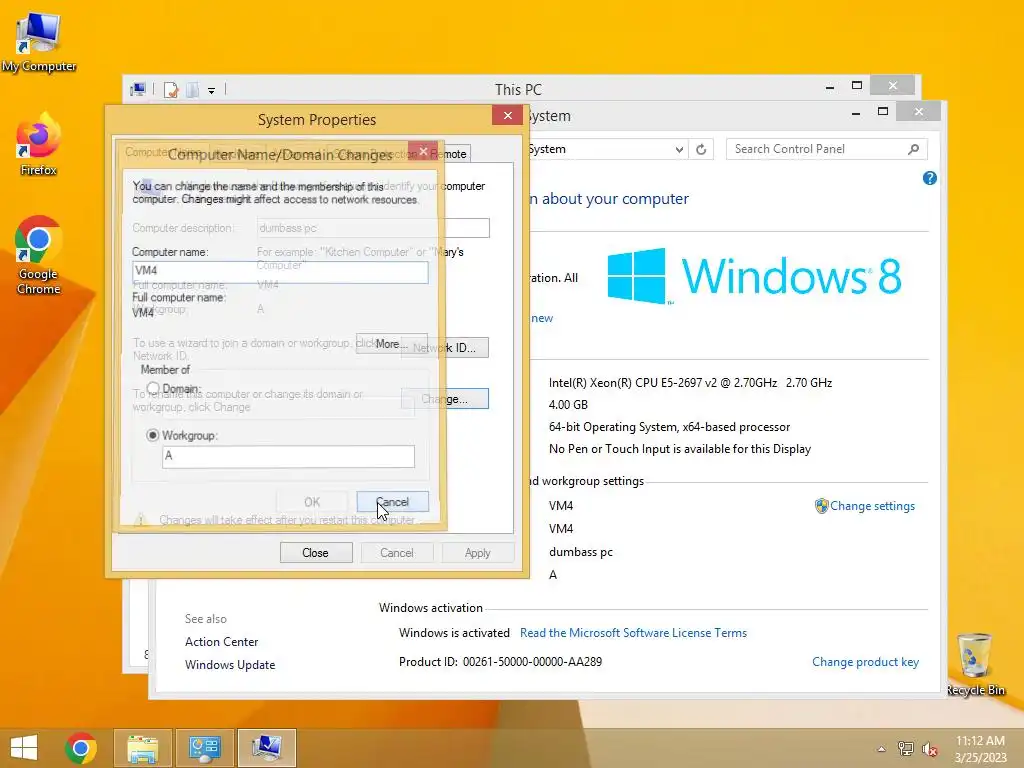
Task: Click This PC system menu icon
Action: (138, 89)
